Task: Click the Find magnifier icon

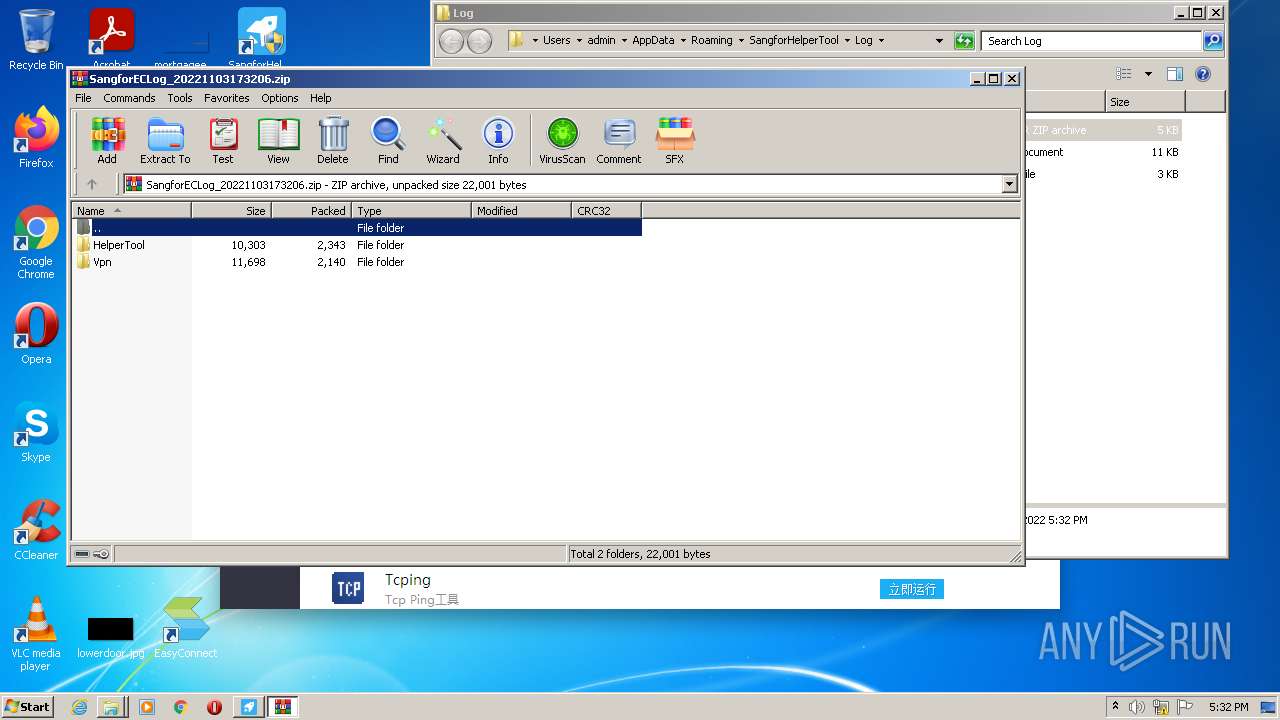Action: point(388,141)
